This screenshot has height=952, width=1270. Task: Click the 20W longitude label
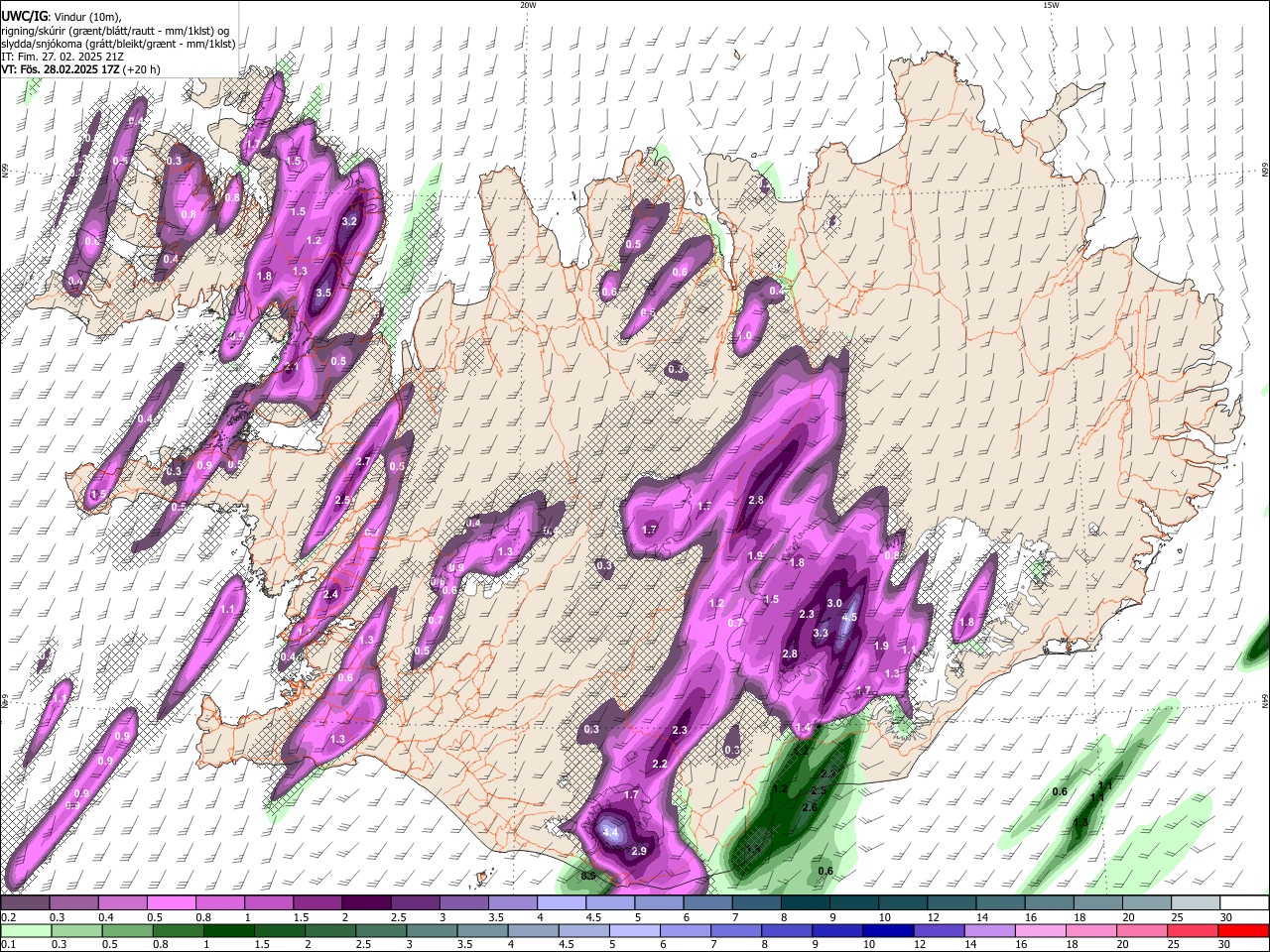click(x=528, y=5)
